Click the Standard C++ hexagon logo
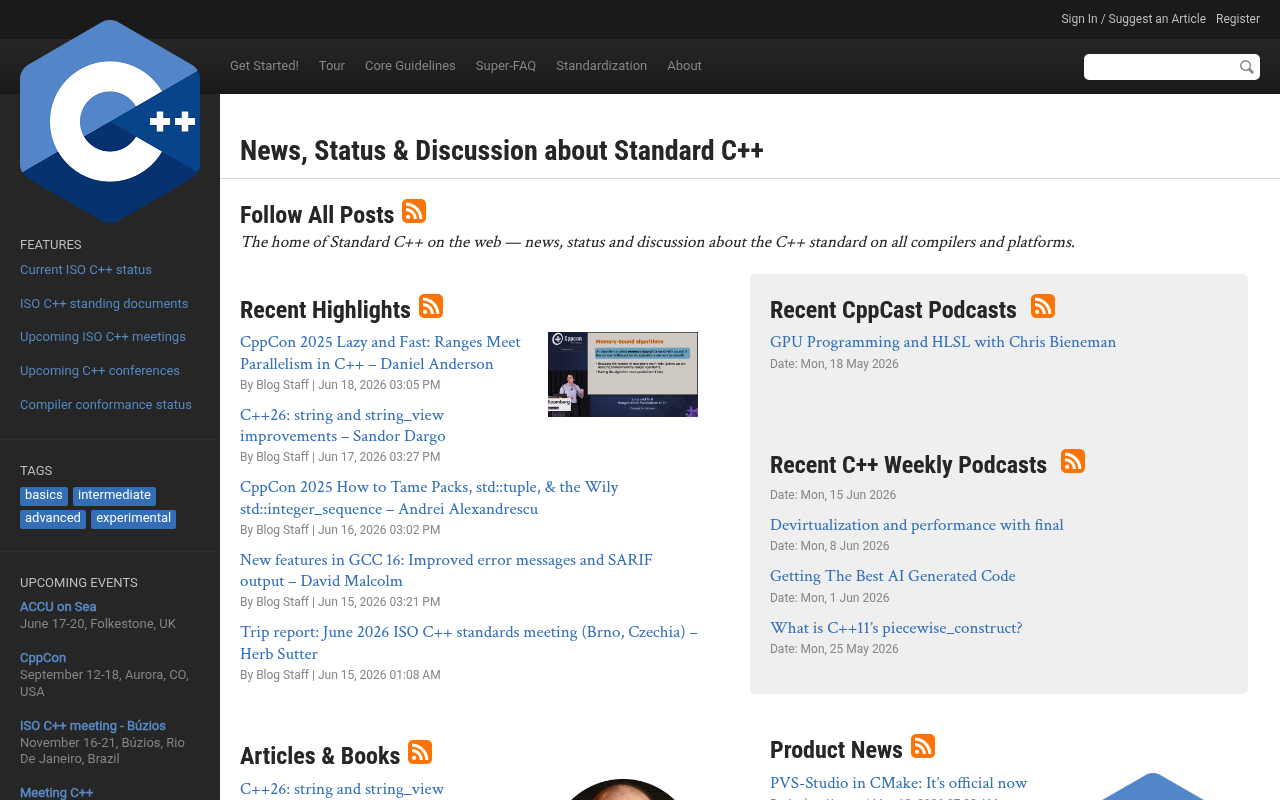 110,122
